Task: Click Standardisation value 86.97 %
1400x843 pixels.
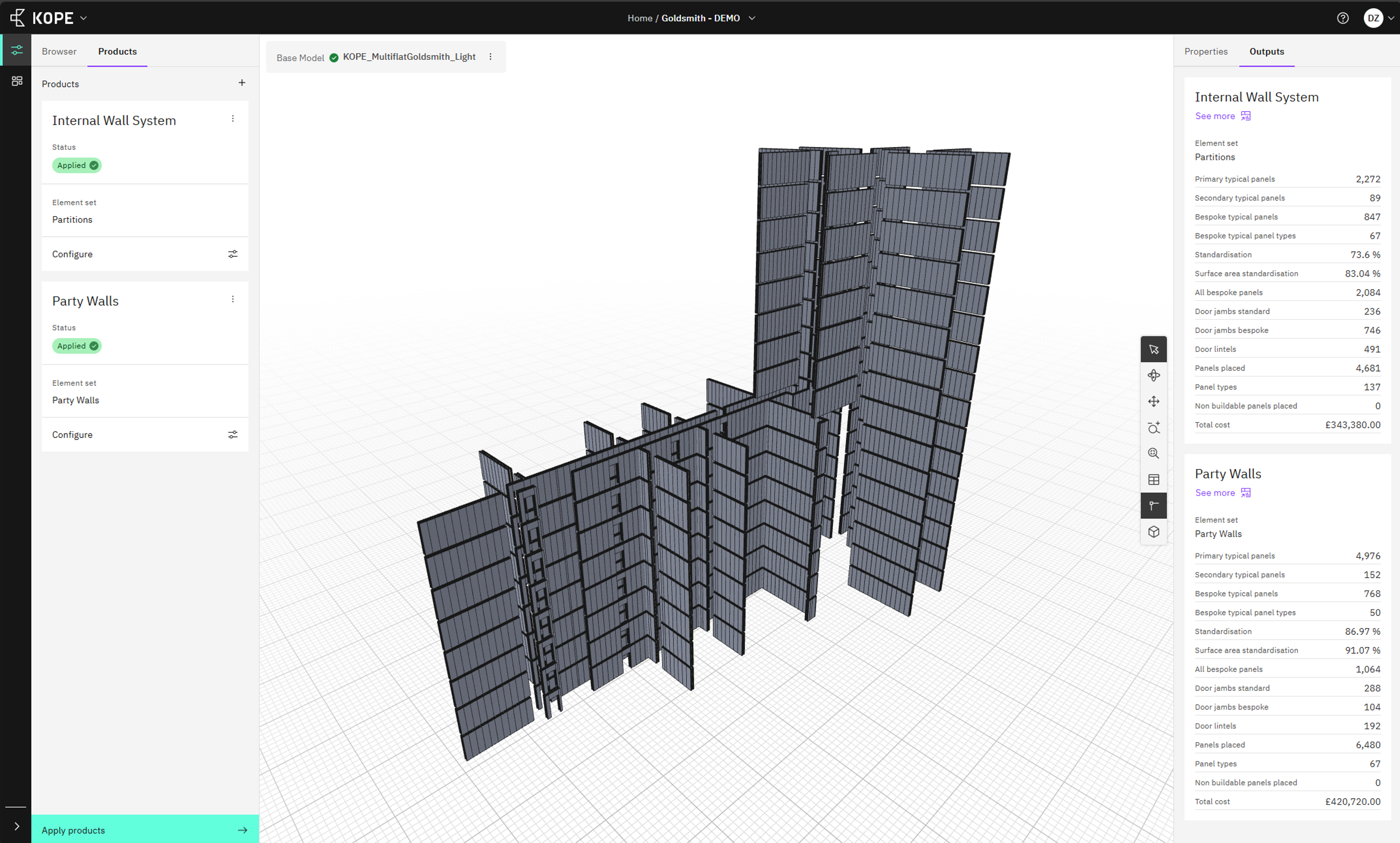Action: pyautogui.click(x=1362, y=631)
